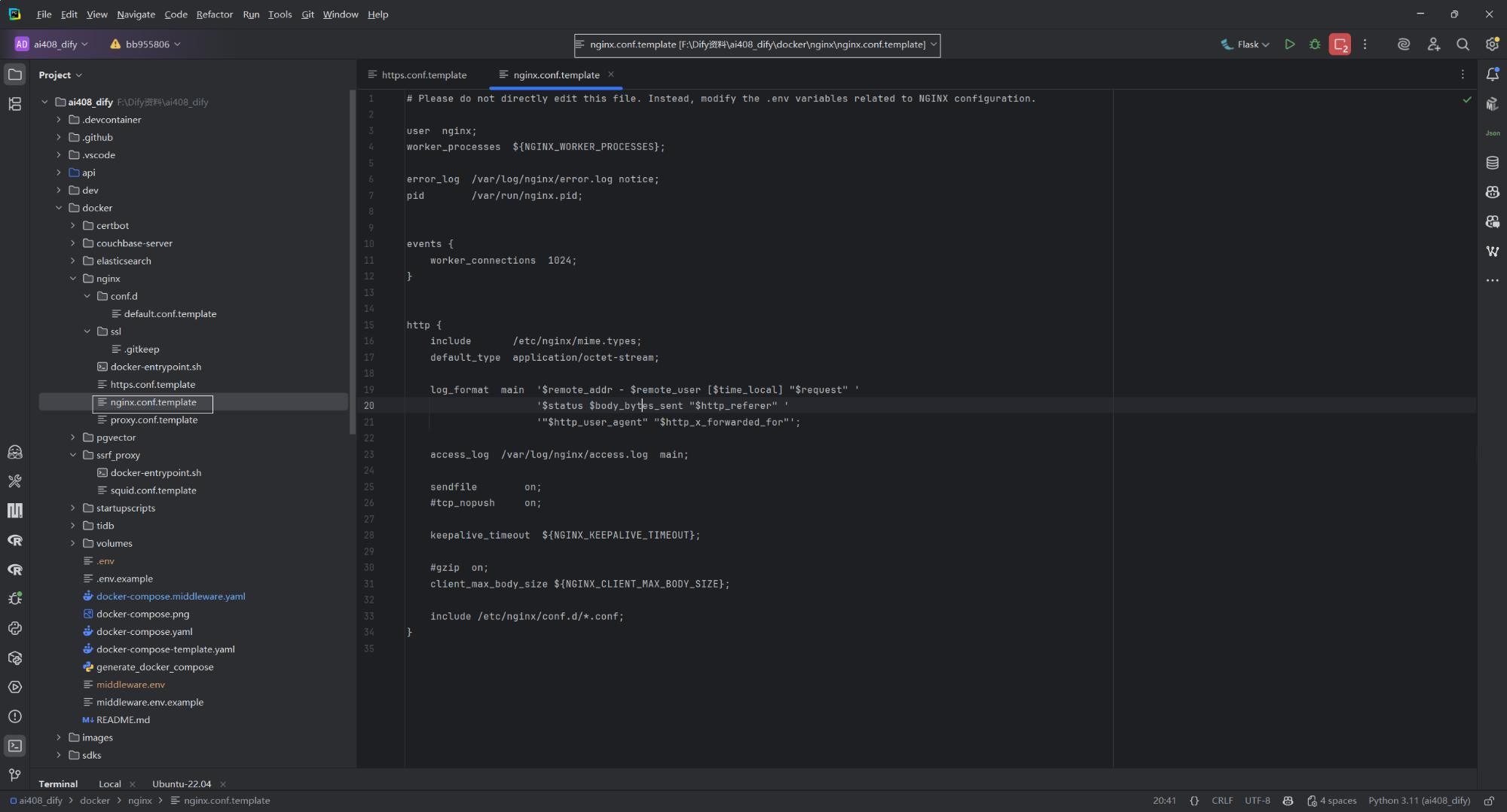Screen dimensions: 1507x812
Task: Toggle read-only lock icon in status bar
Action: click(1489, 801)
